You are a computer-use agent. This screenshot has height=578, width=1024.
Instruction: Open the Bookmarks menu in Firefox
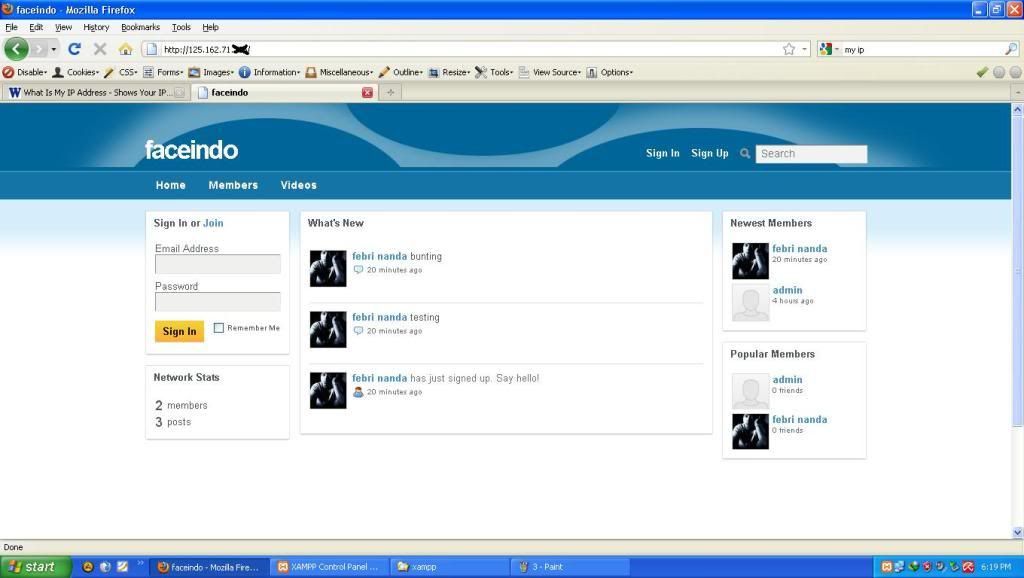coord(139,27)
